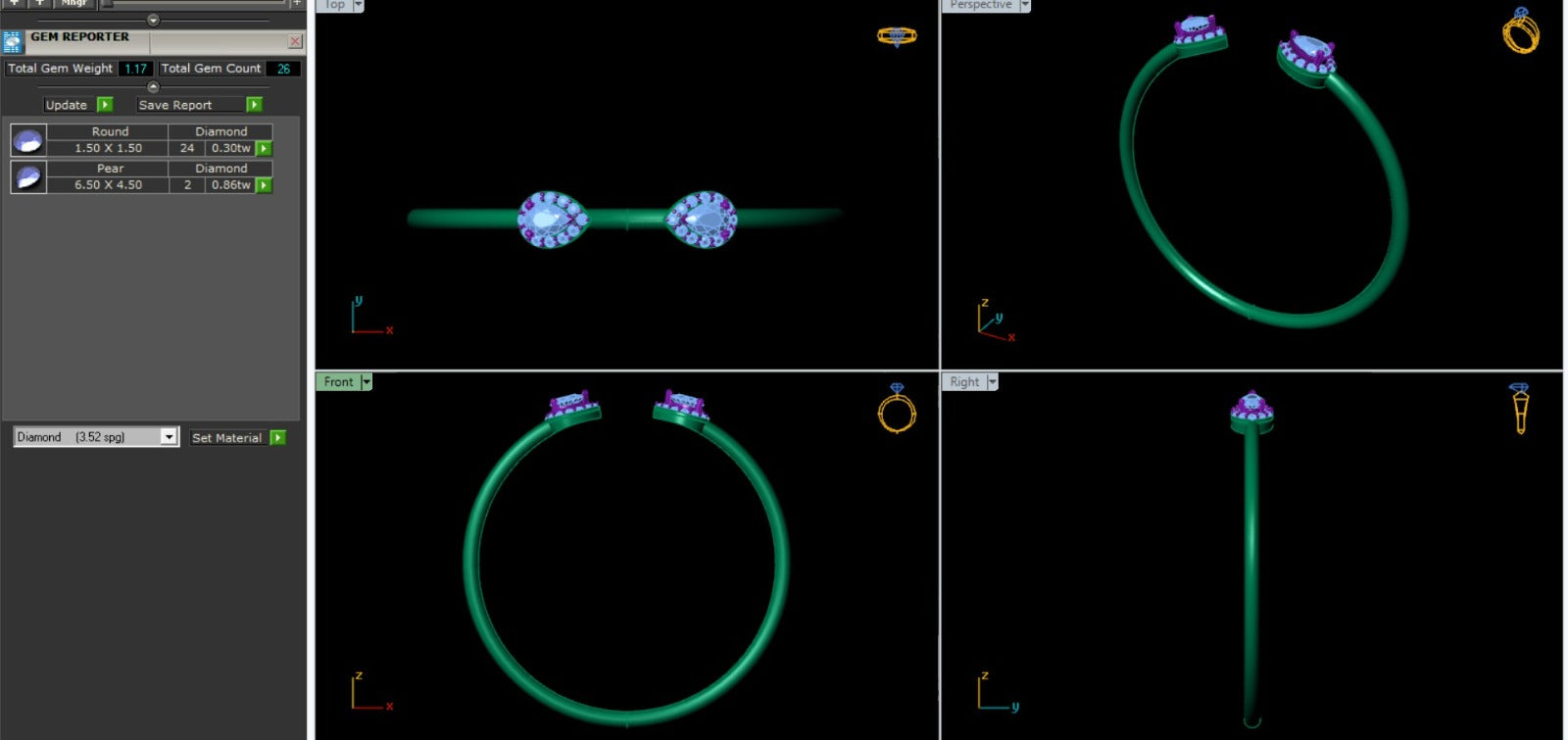
Task: Open the Diamond material dropdown
Action: pos(170,437)
